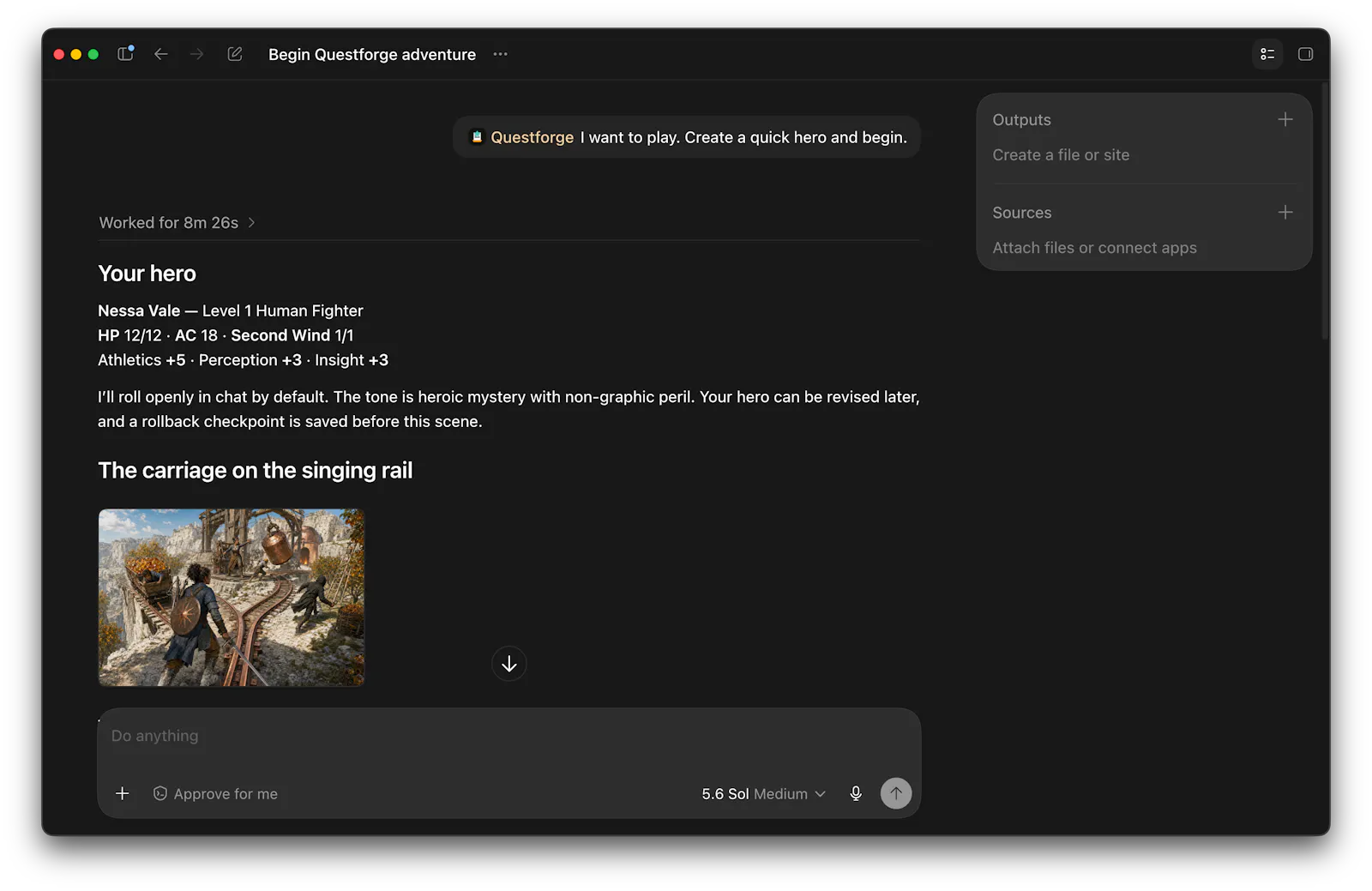The width and height of the screenshot is (1372, 891).
Task: Send message with the up arrow button
Action: tap(896, 793)
